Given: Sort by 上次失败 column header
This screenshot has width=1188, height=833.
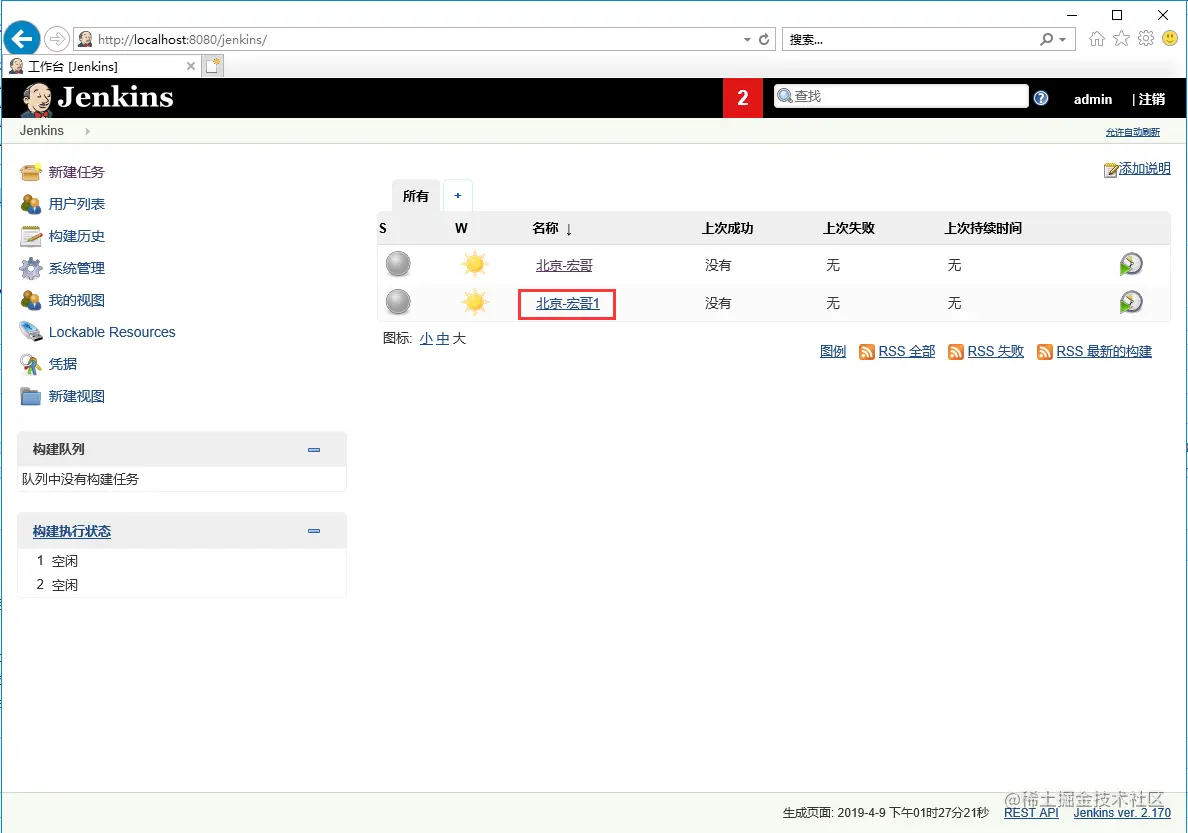Looking at the screenshot, I should [x=849, y=228].
